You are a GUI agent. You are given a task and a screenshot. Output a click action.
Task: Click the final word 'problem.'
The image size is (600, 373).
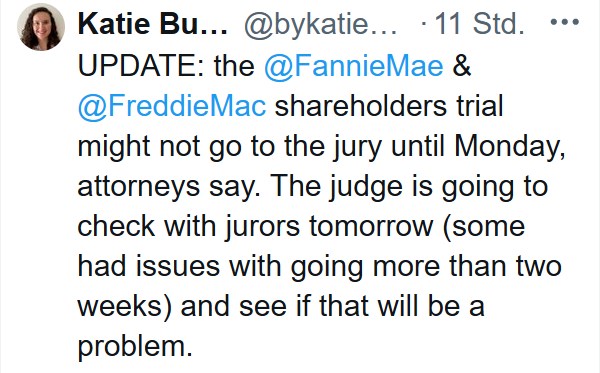pyautogui.click(x=135, y=348)
